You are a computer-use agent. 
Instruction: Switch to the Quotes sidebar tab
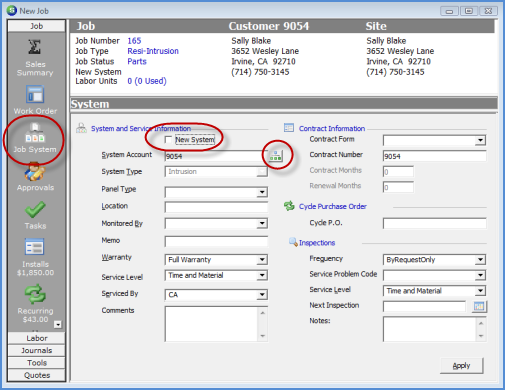coord(36,375)
